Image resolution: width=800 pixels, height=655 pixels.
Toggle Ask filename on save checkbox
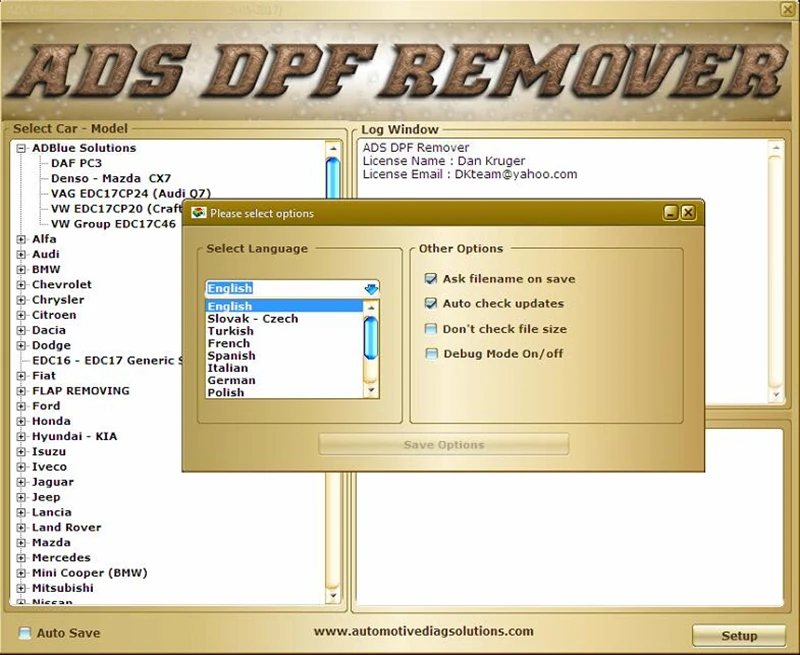pos(431,279)
